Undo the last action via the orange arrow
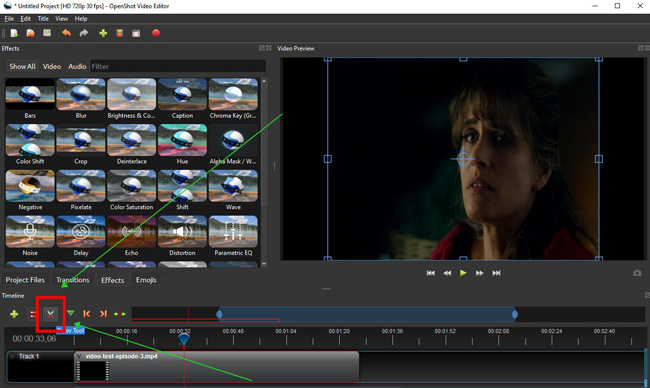Screen dimensions: 650x388 [x=66, y=33]
